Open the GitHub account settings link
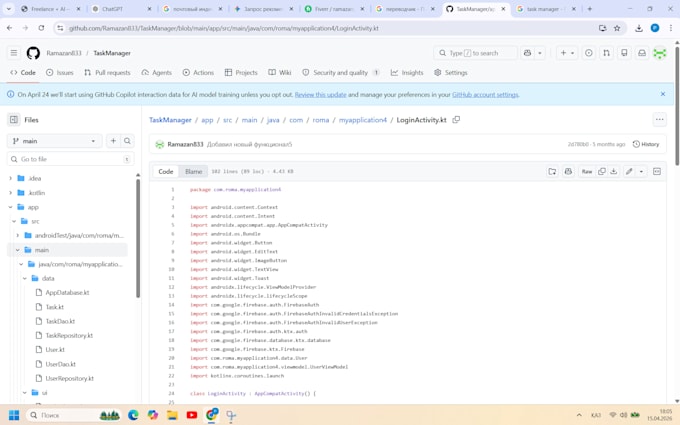 [x=485, y=95]
